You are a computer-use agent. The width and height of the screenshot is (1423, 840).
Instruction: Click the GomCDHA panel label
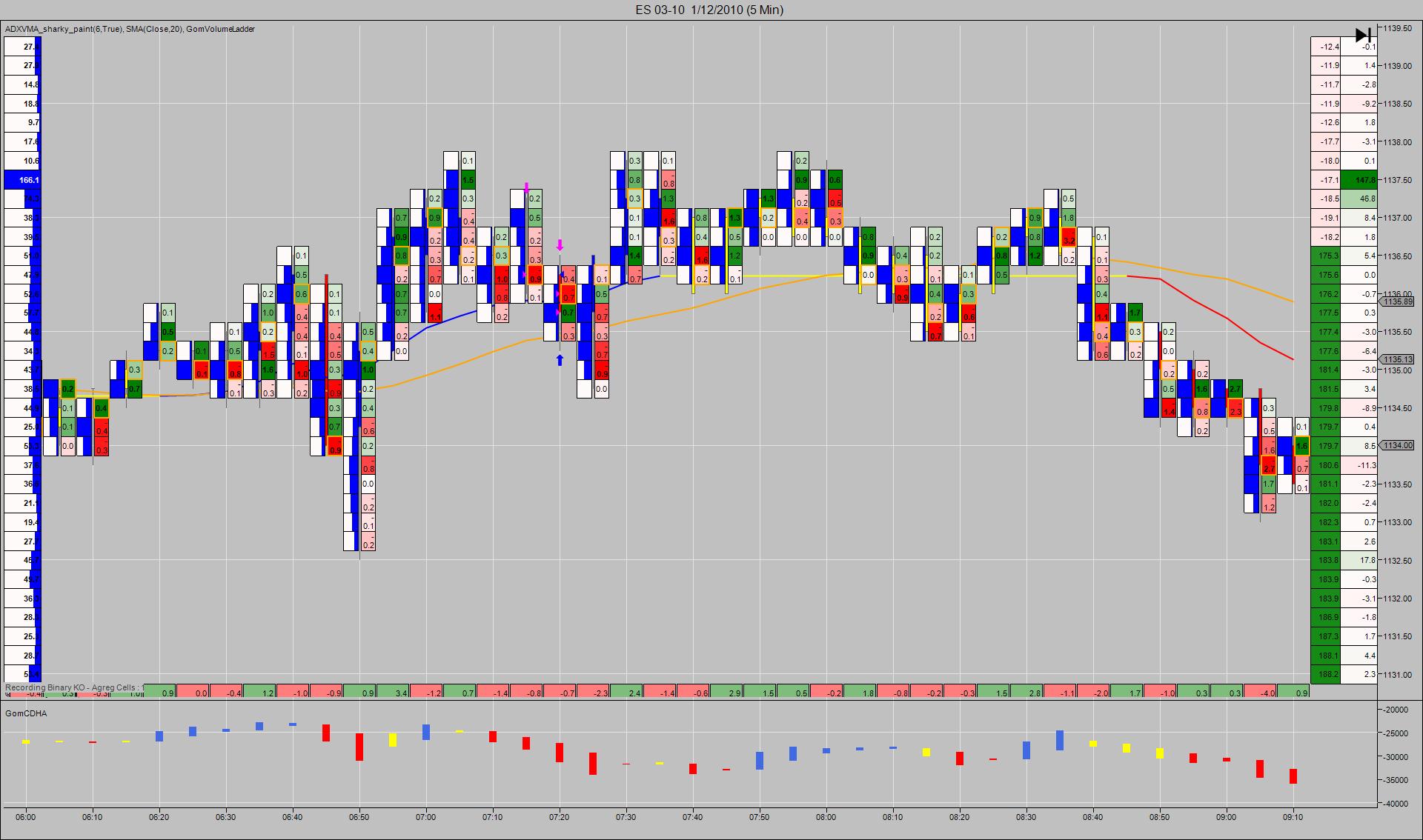coord(26,713)
